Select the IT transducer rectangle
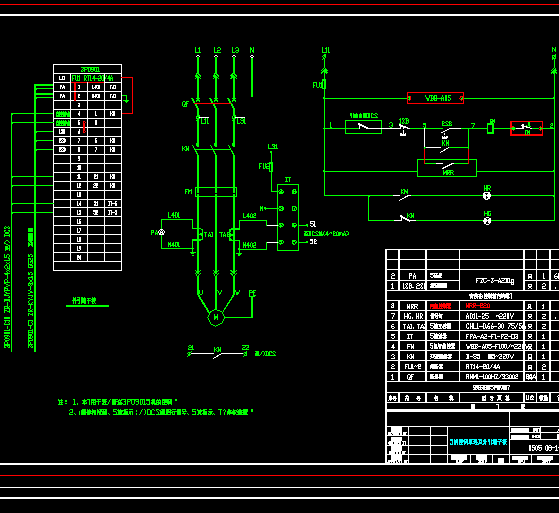559x513 pixels. click(x=288, y=217)
